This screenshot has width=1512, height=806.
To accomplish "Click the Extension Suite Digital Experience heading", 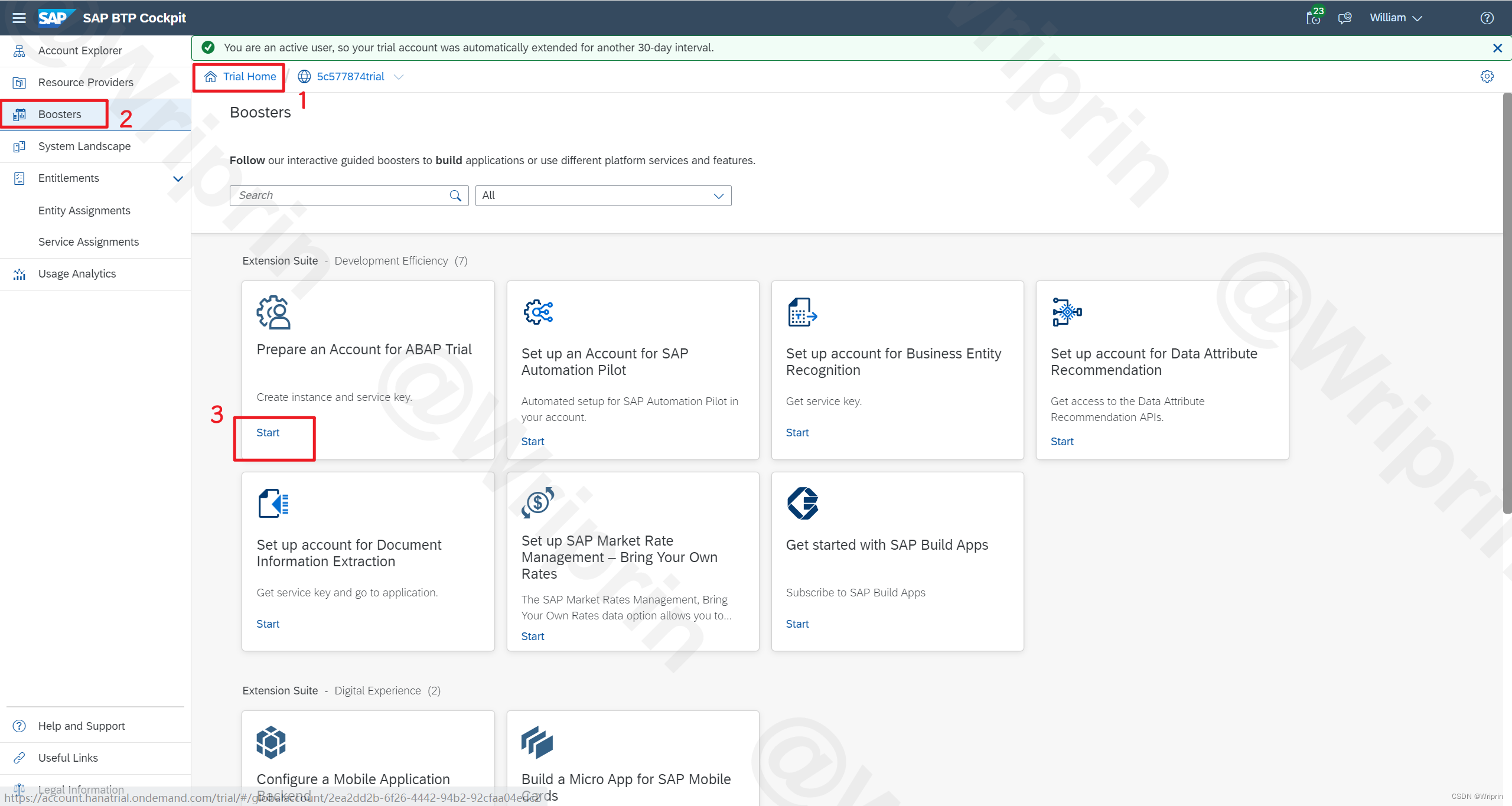I will [341, 691].
